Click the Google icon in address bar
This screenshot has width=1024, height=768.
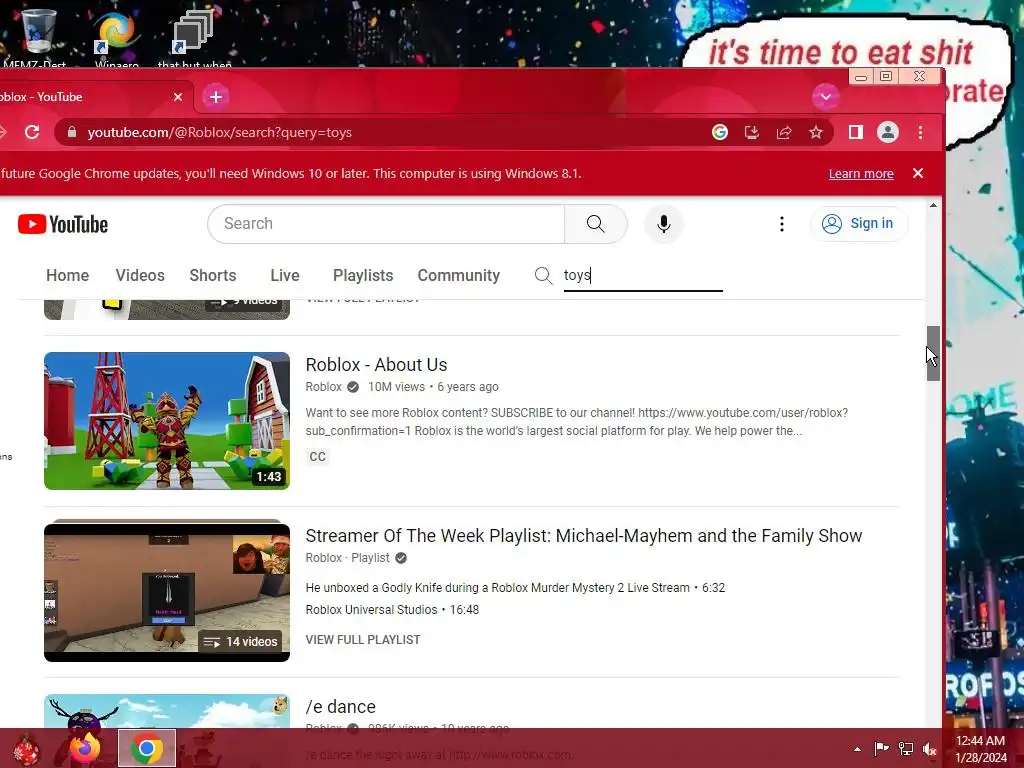[x=720, y=133]
